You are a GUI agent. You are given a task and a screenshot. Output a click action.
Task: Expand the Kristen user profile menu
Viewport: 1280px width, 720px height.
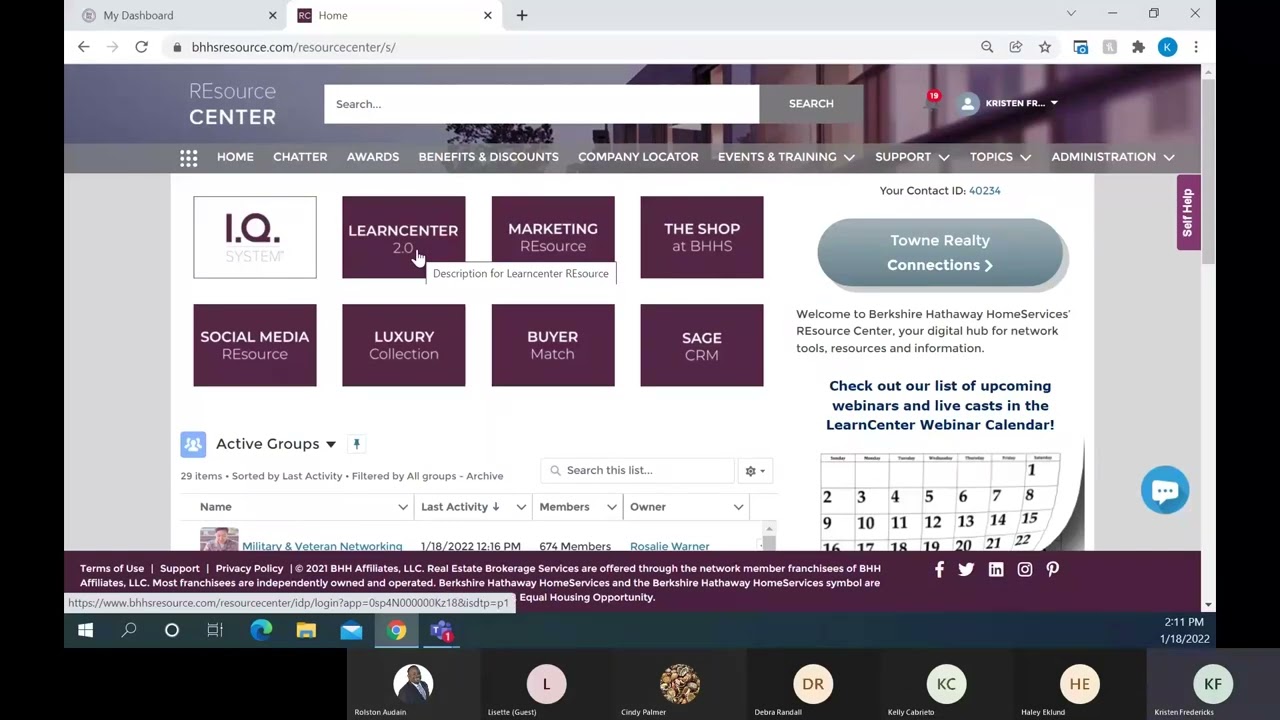click(x=1054, y=103)
